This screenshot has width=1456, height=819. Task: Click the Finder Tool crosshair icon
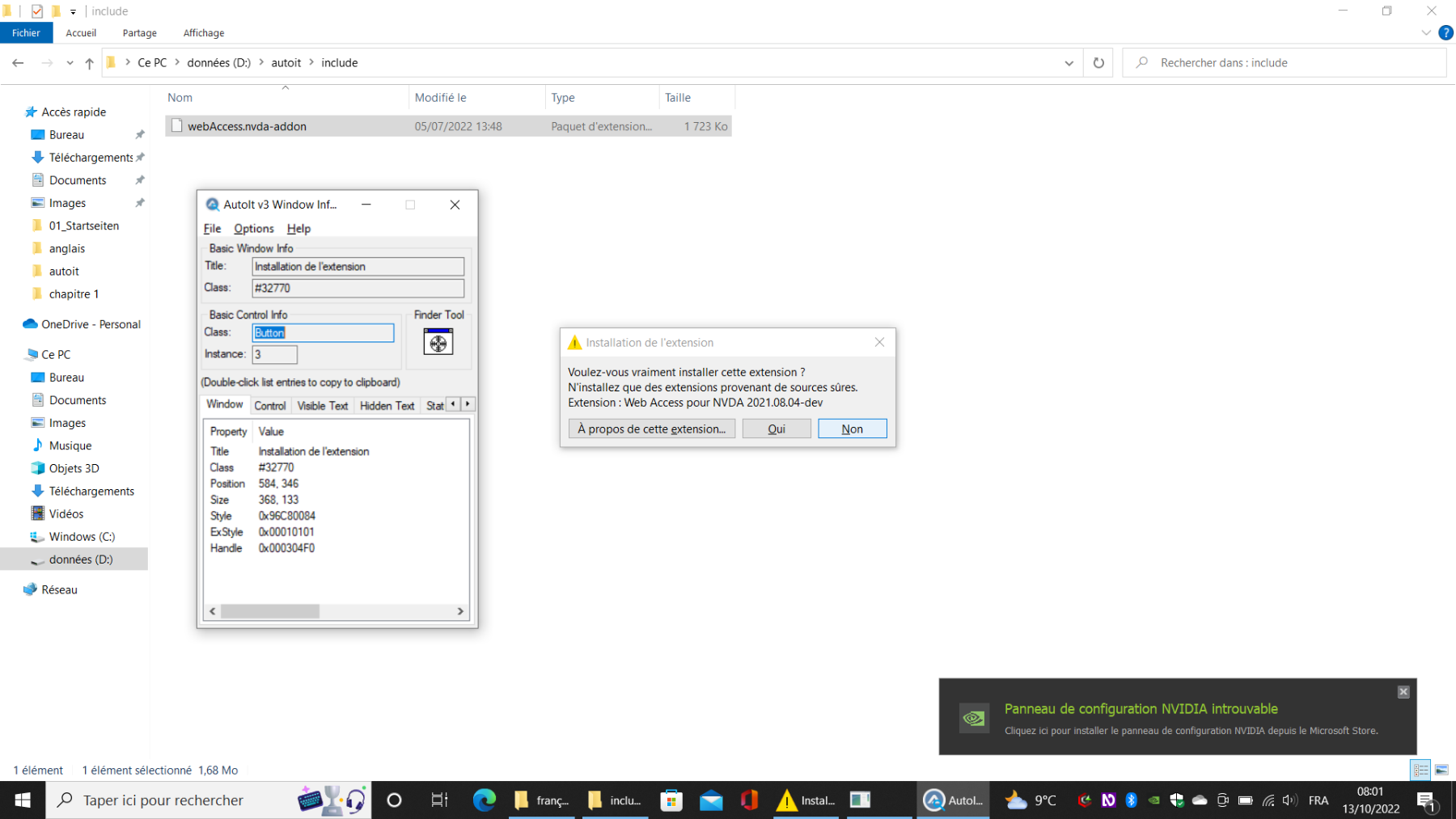[438, 343]
